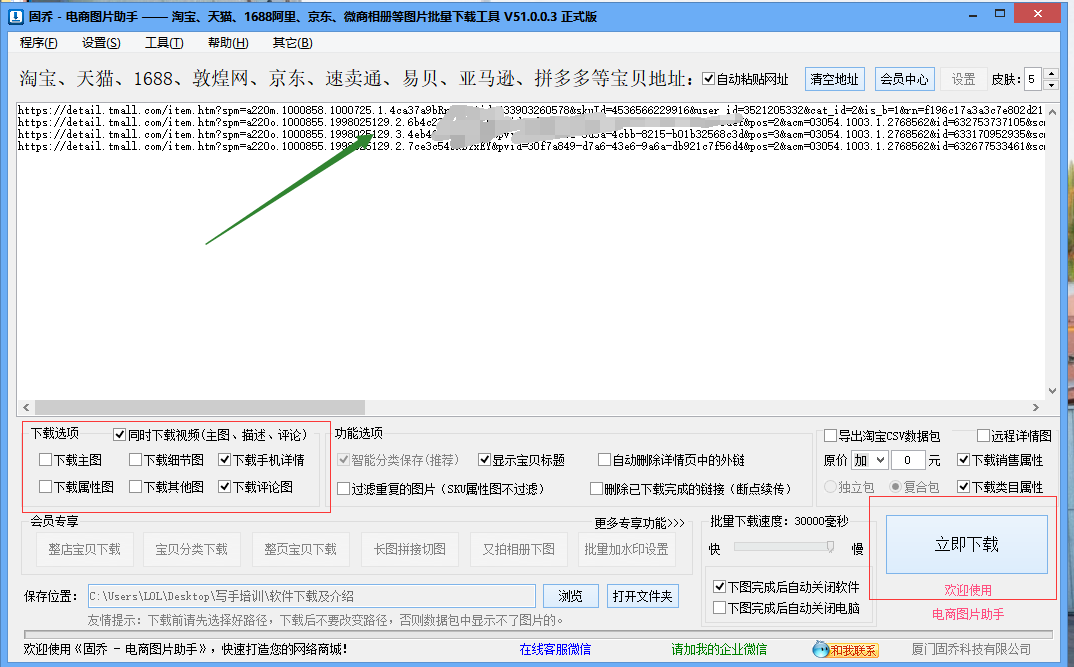Click 批量加水印设置 button

pyautogui.click(x=627, y=549)
